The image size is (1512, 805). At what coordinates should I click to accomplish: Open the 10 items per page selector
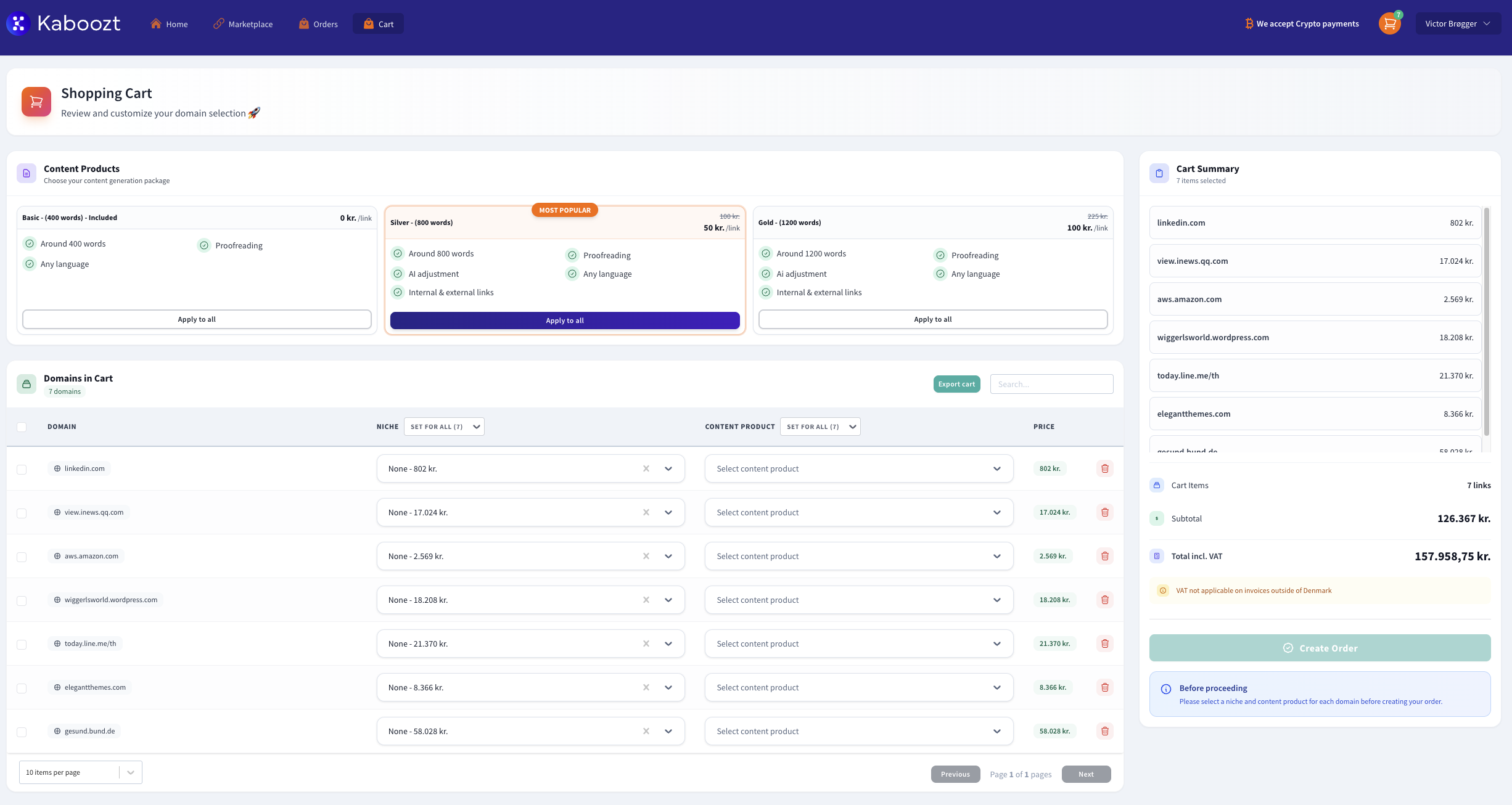click(x=81, y=772)
